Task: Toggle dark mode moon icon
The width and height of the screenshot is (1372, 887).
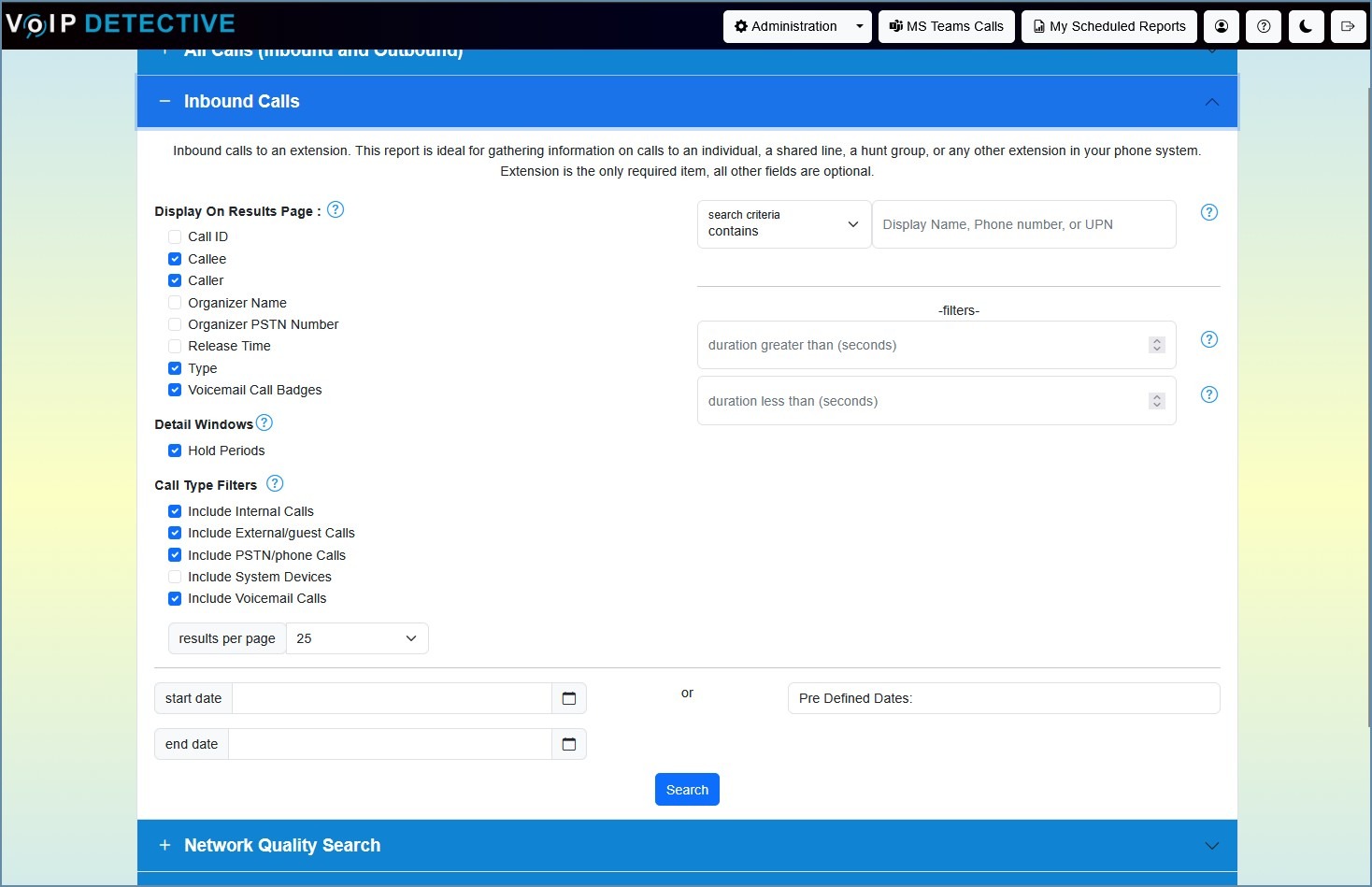Action: coord(1306,26)
